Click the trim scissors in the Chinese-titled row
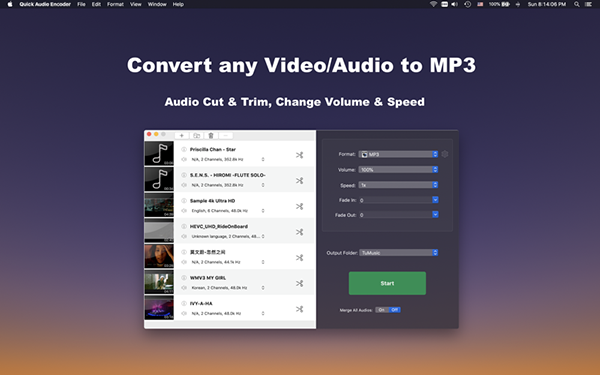The image size is (600, 375). [x=299, y=258]
